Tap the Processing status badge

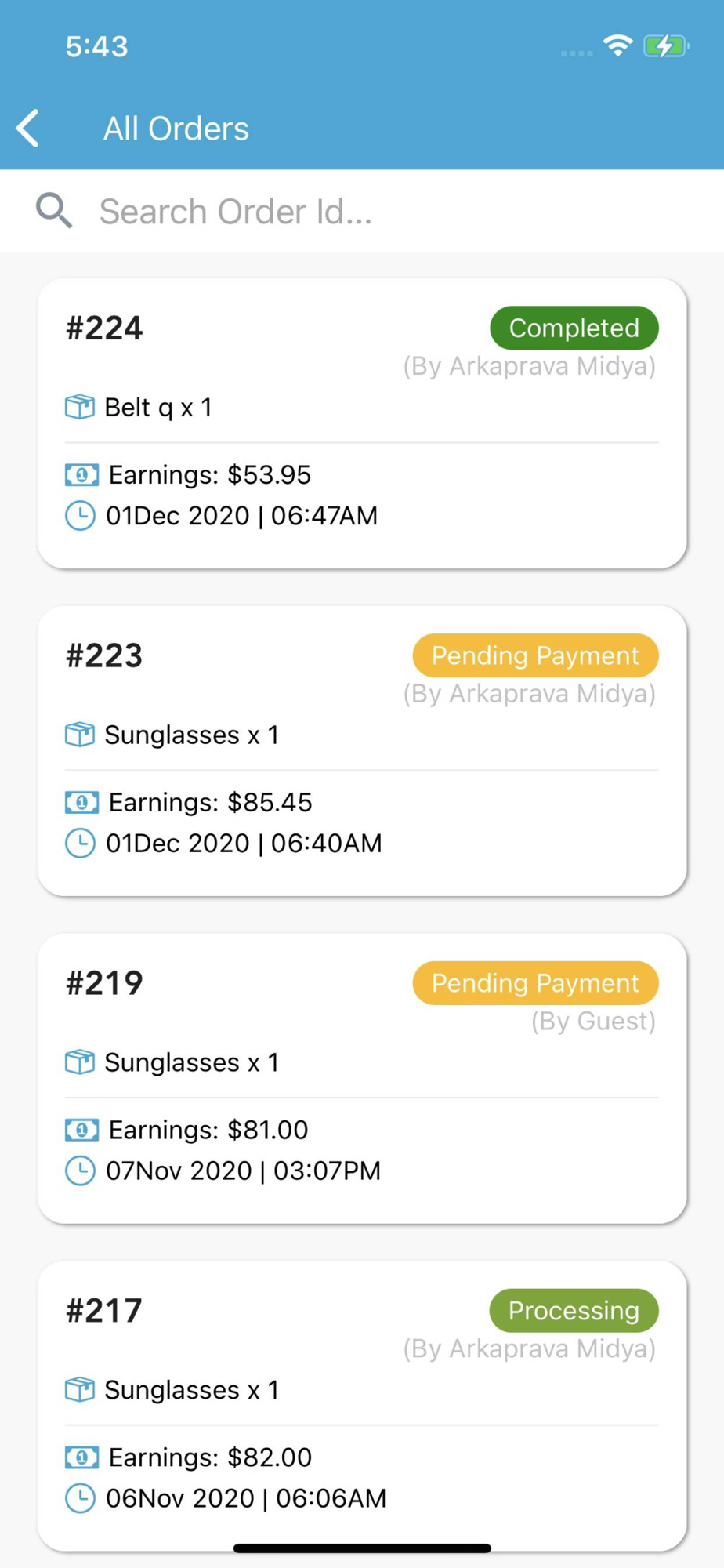tap(574, 1311)
